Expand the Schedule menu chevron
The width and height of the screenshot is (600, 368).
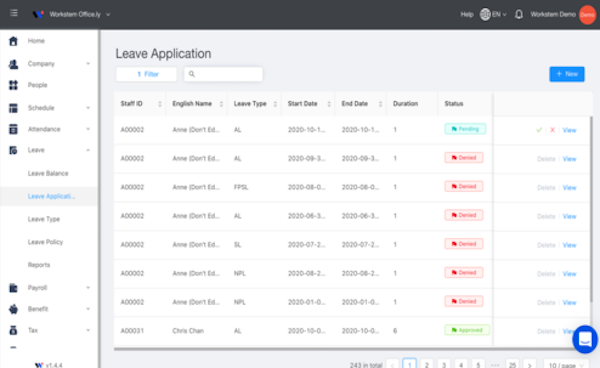pyautogui.click(x=88, y=108)
